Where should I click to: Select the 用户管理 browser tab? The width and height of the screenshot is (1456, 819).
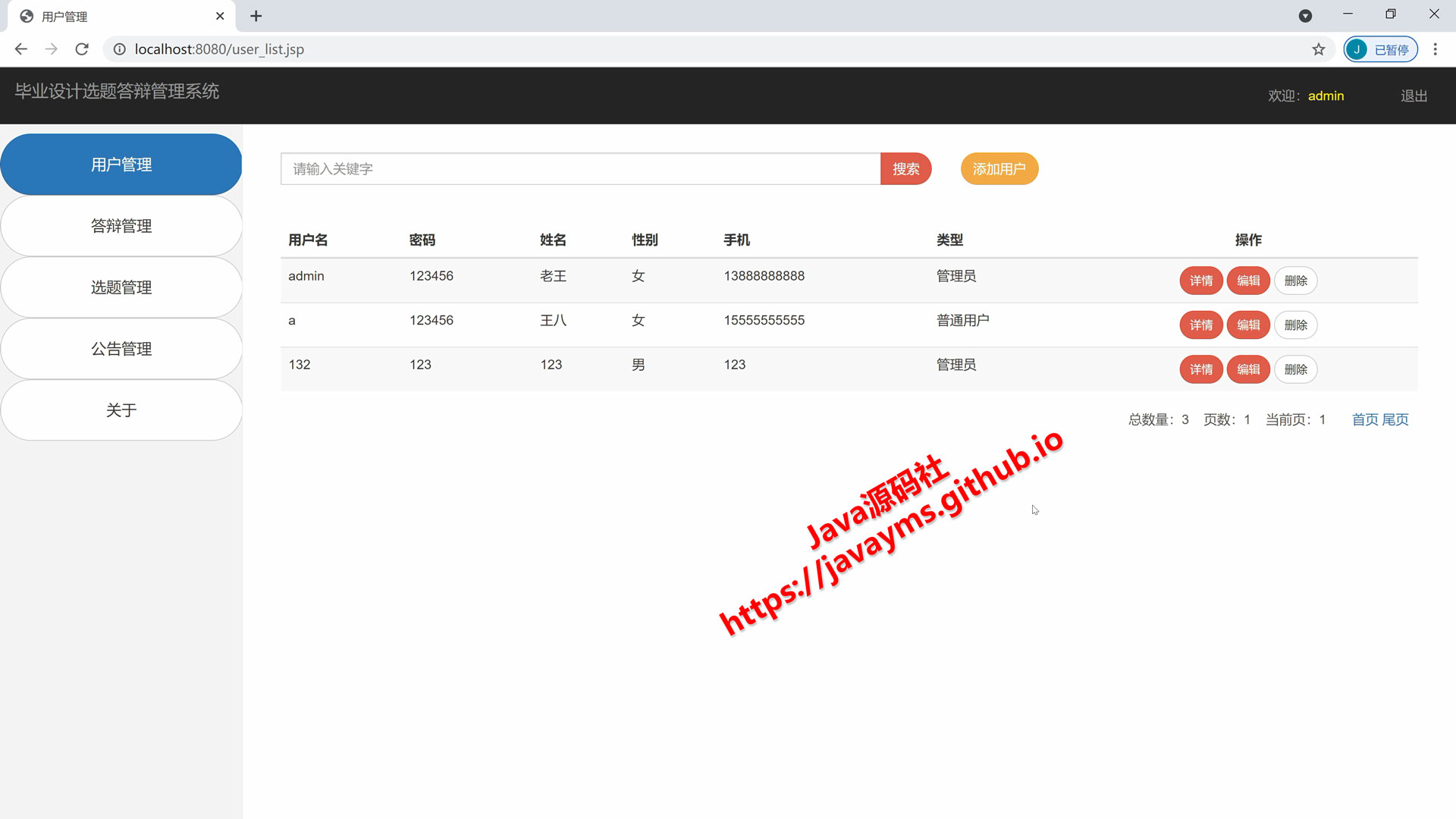point(121,16)
